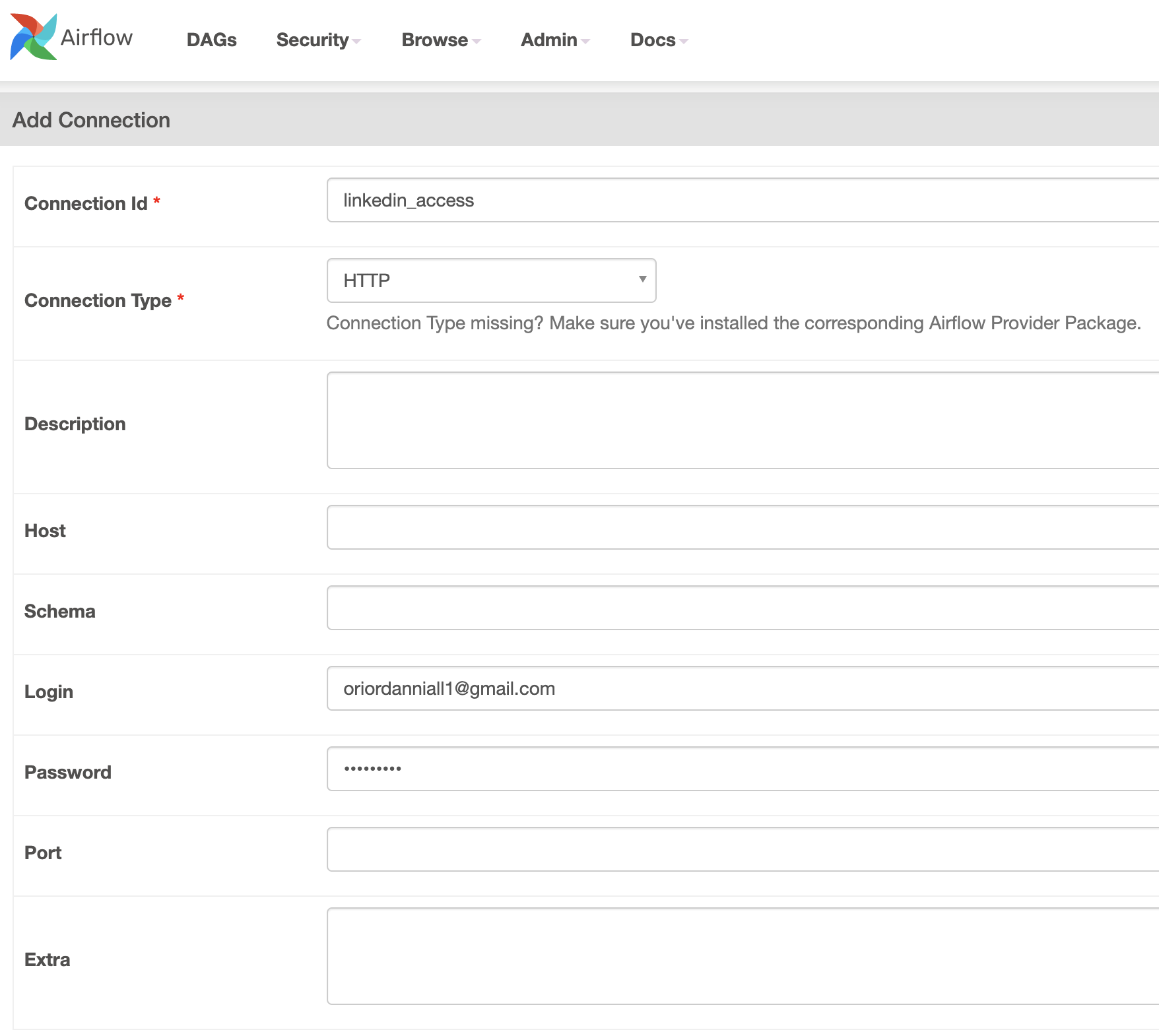This screenshot has height=1036, width=1159.
Task: Expand the Connection Type dropdown
Action: pyautogui.click(x=492, y=280)
